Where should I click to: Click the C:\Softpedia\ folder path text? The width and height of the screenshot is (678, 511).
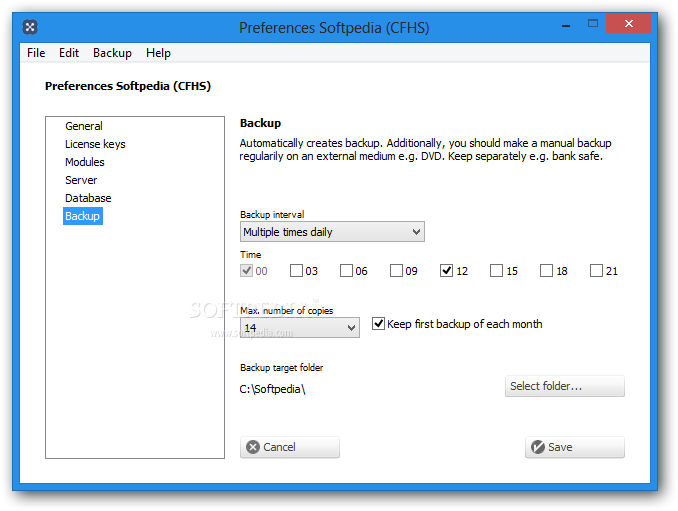pos(272,389)
